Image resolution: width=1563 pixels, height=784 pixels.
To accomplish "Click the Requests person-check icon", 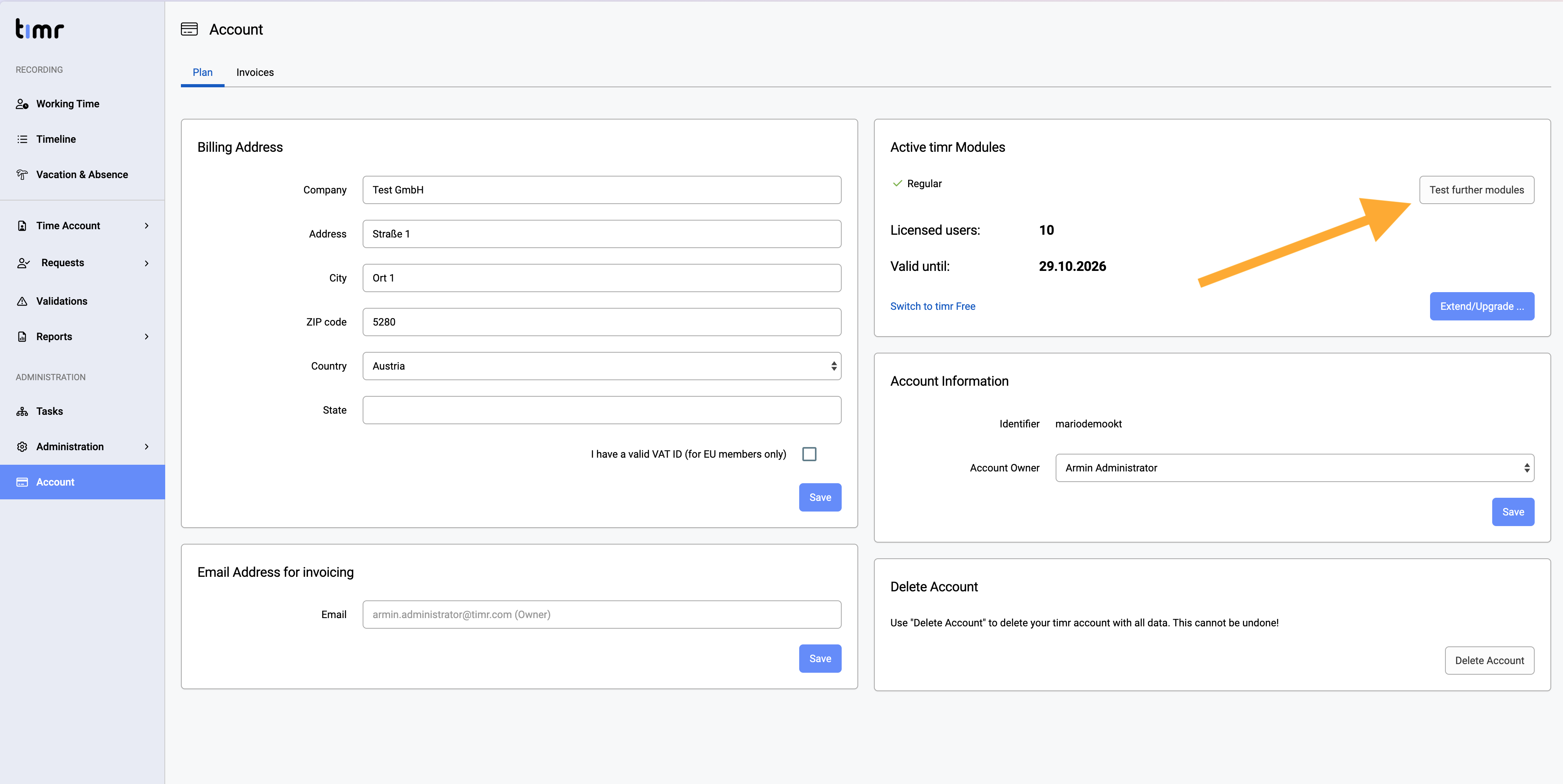I will [23, 263].
